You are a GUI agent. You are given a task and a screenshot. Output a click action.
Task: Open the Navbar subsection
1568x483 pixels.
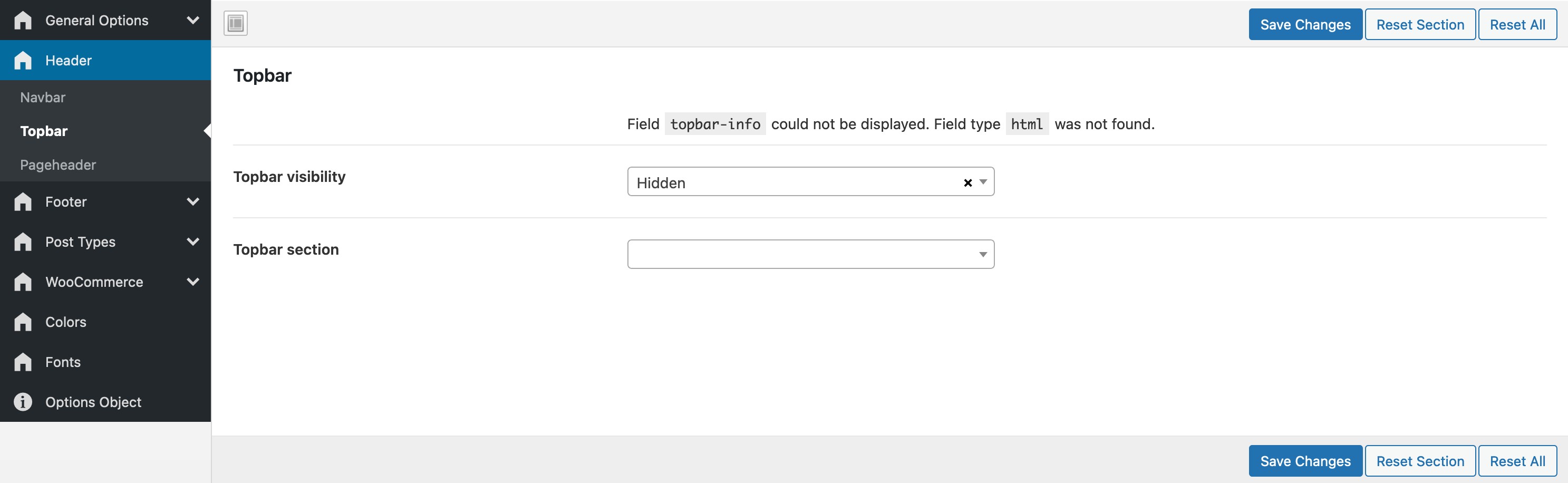tap(43, 98)
